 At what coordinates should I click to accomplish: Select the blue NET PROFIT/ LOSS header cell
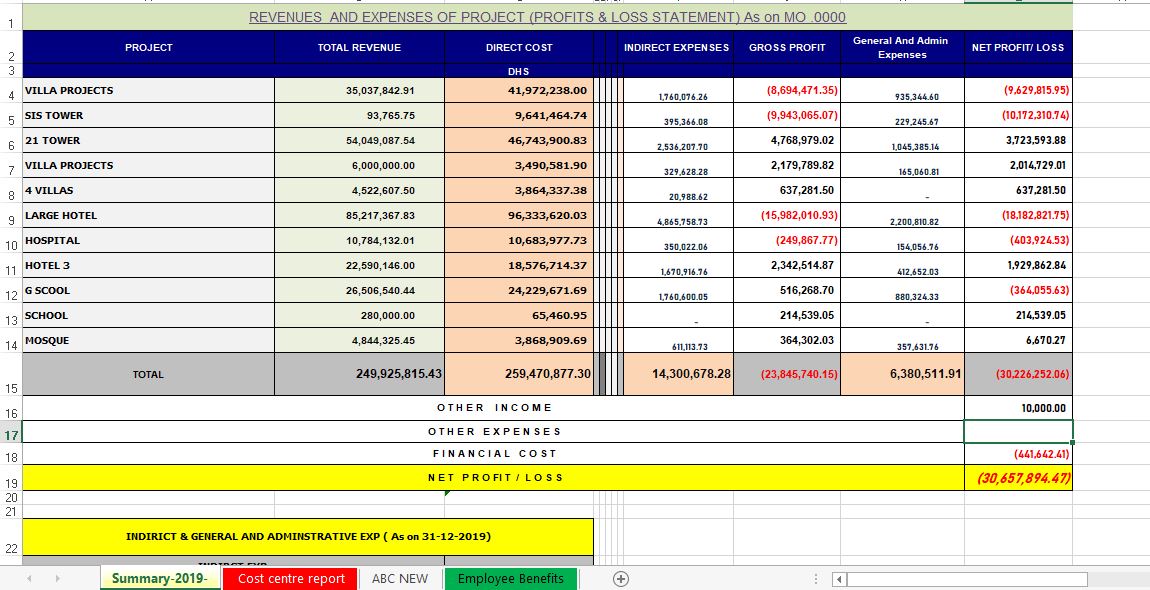point(1018,47)
